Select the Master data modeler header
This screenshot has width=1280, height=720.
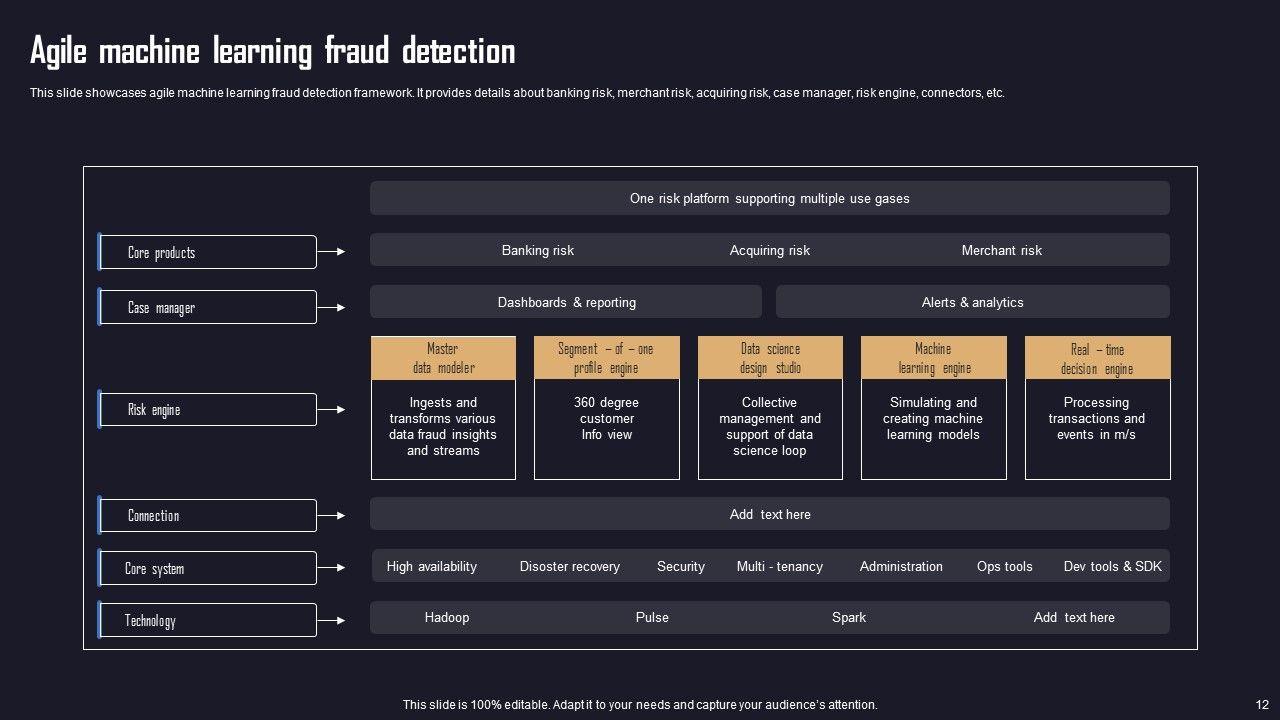(x=443, y=358)
